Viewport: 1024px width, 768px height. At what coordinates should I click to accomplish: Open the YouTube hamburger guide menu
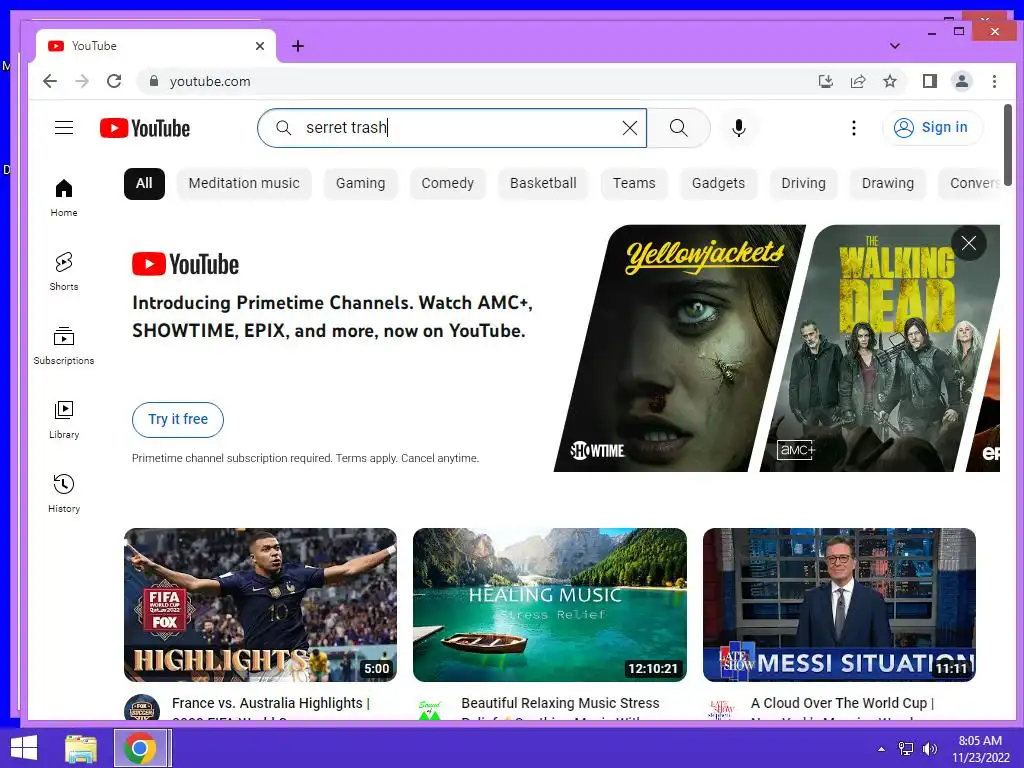[64, 127]
